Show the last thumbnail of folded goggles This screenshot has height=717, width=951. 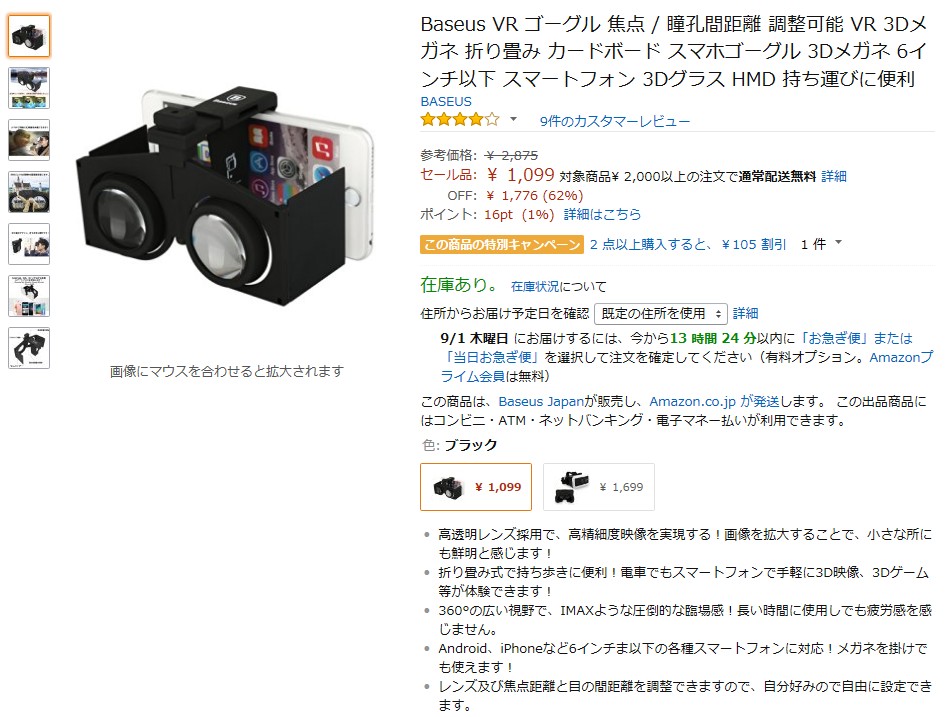(x=29, y=348)
